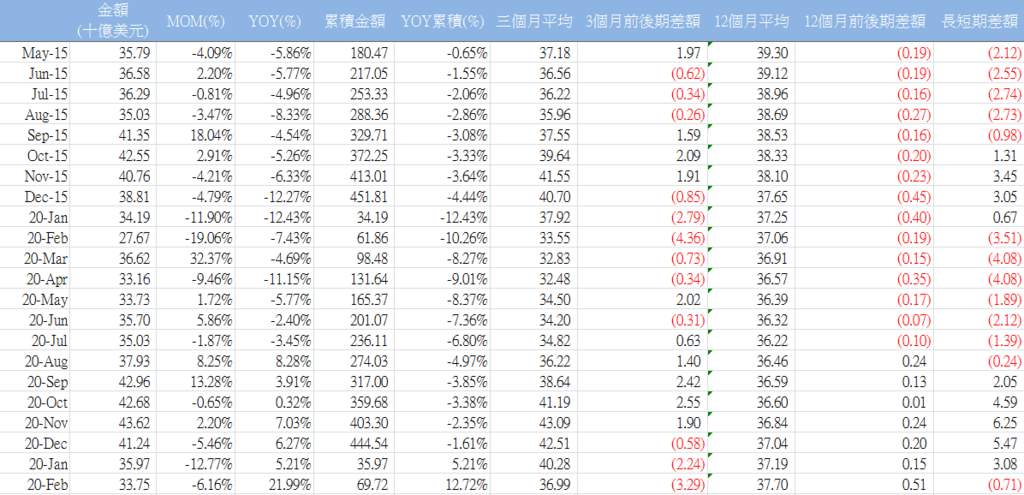Select the amount cell 35.79
The width and height of the screenshot is (1024, 495).
point(135,52)
